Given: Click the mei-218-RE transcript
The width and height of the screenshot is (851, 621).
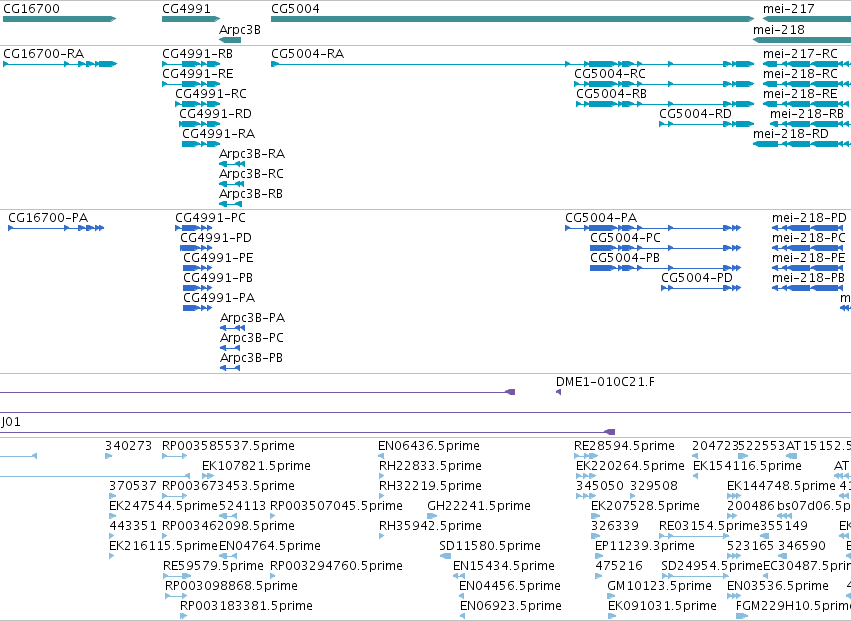Looking at the screenshot, I should pos(806,104).
